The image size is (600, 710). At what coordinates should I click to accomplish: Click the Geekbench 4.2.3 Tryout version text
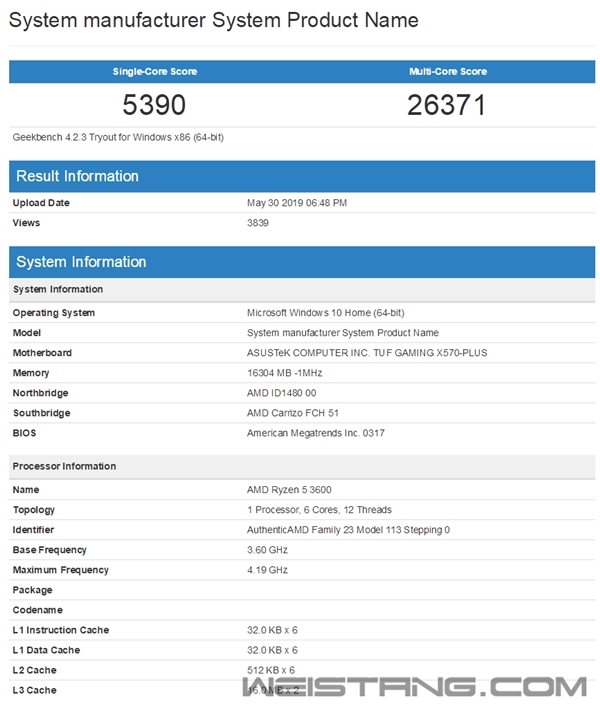118,137
